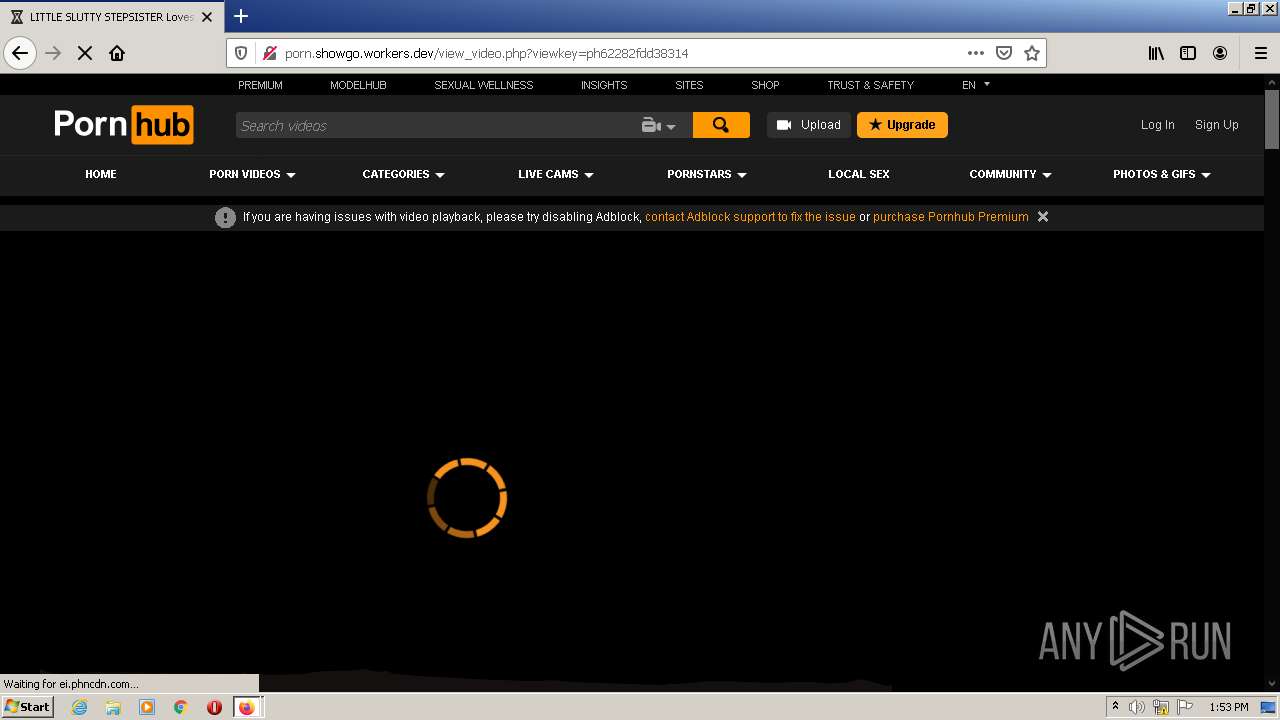Click the orange search magnifier button

click(x=721, y=125)
